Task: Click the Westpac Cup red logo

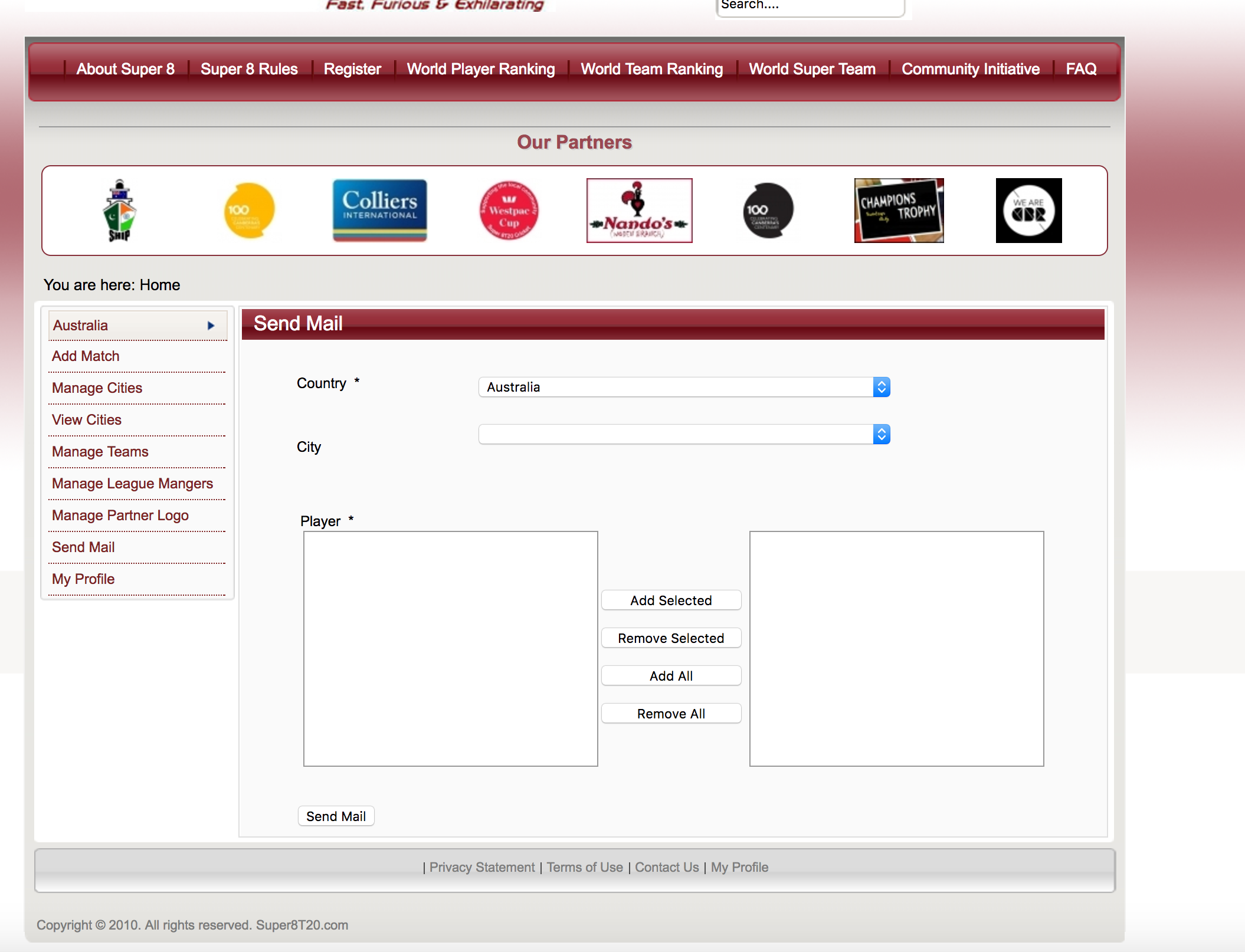Action: 509,211
